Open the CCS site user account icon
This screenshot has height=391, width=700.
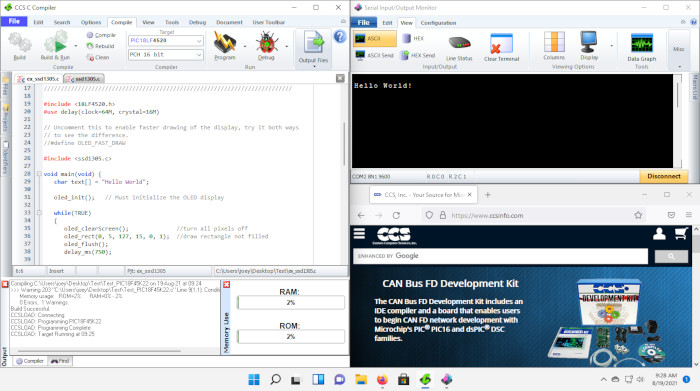point(659,233)
